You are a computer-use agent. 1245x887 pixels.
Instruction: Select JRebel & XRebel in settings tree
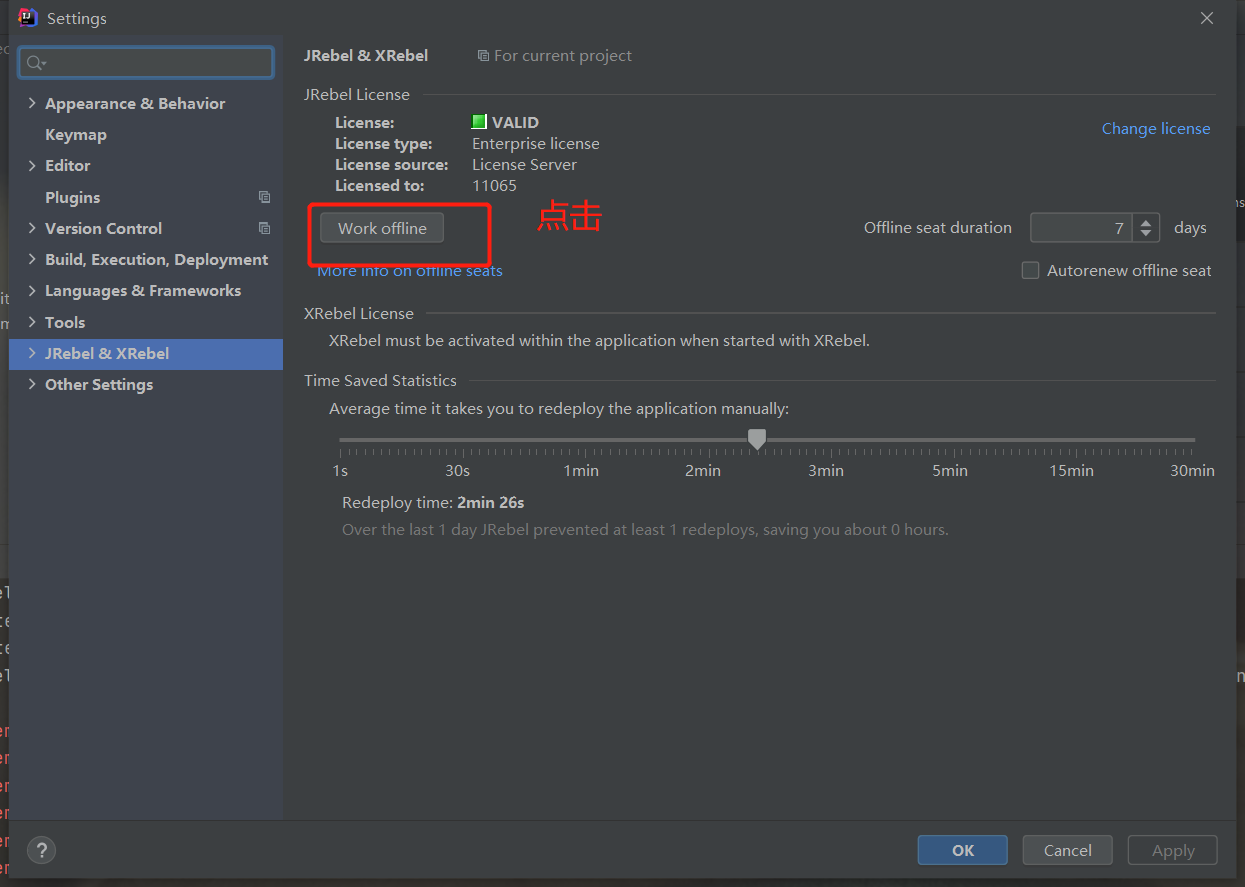coord(146,354)
